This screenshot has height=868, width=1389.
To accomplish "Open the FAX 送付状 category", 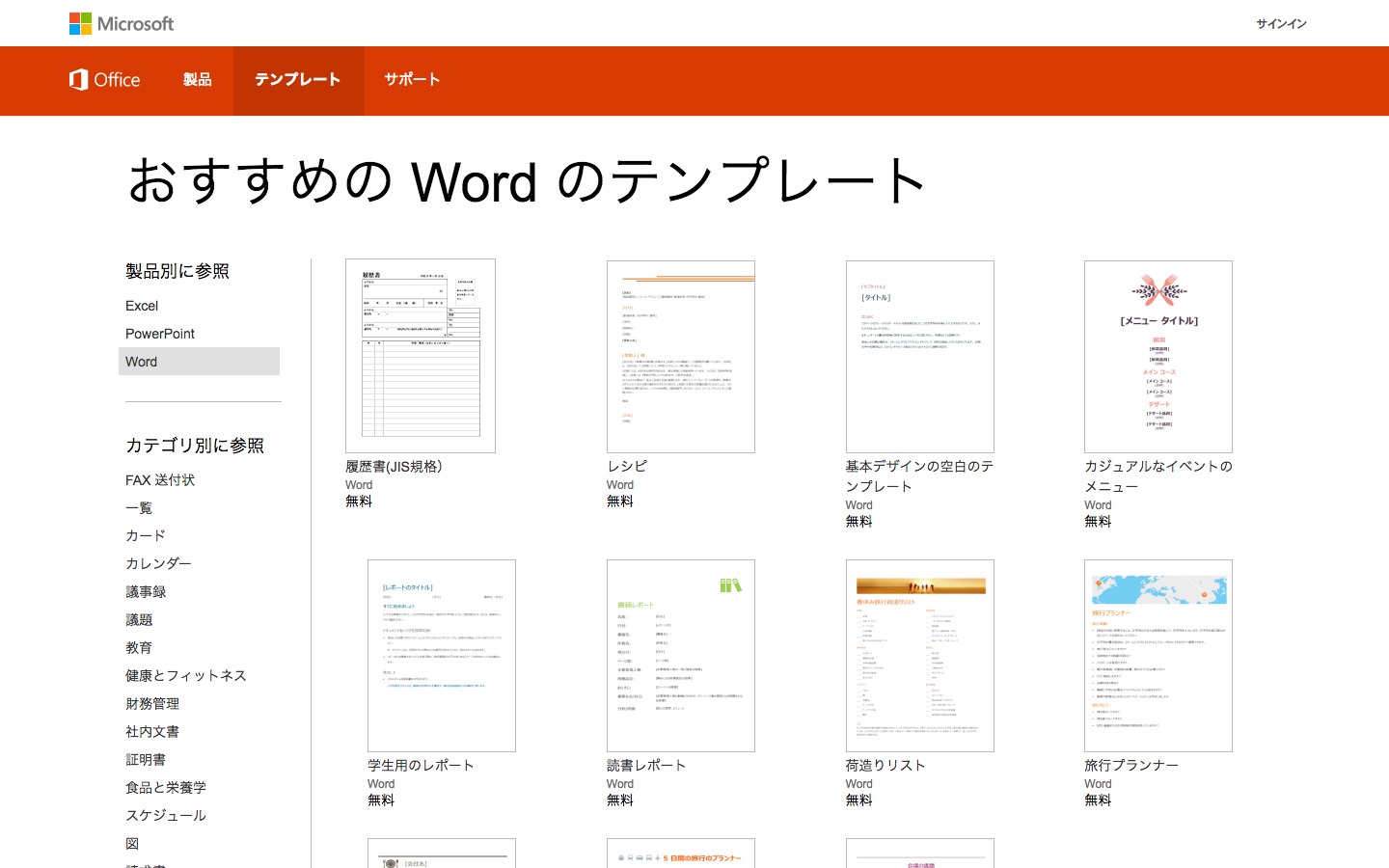I will 160,479.
